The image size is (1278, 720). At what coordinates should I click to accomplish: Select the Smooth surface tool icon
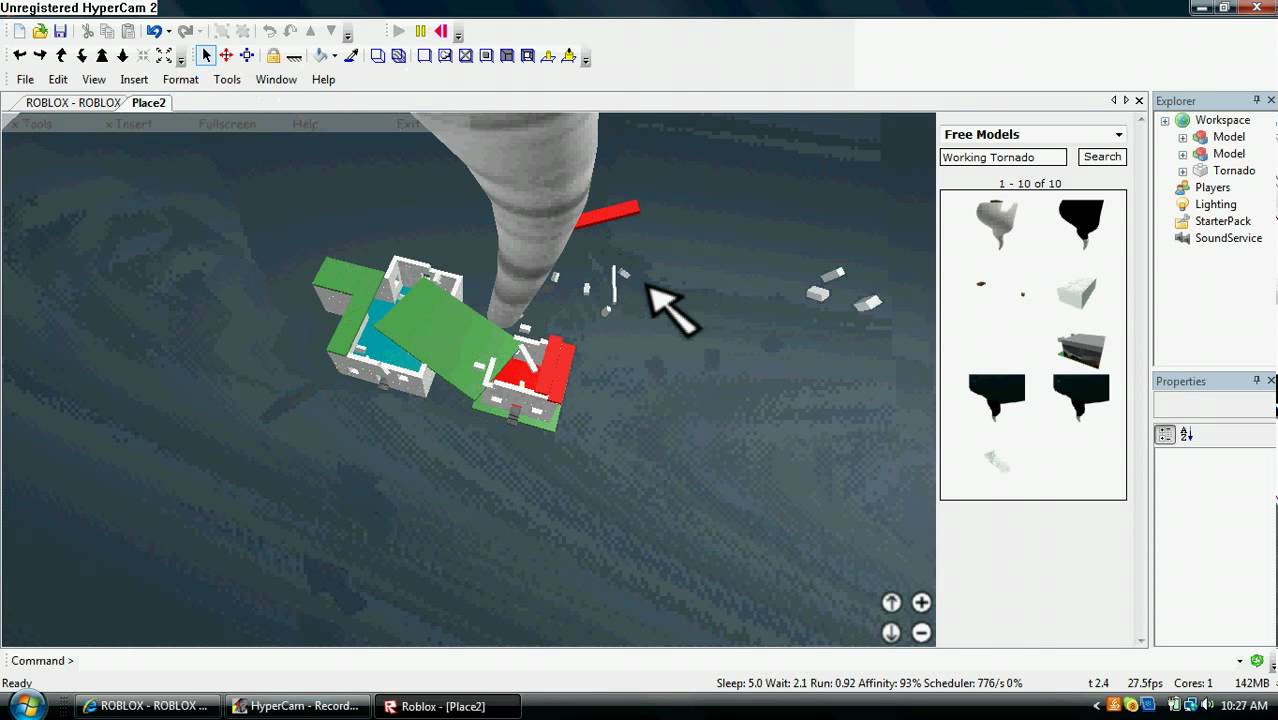425,56
